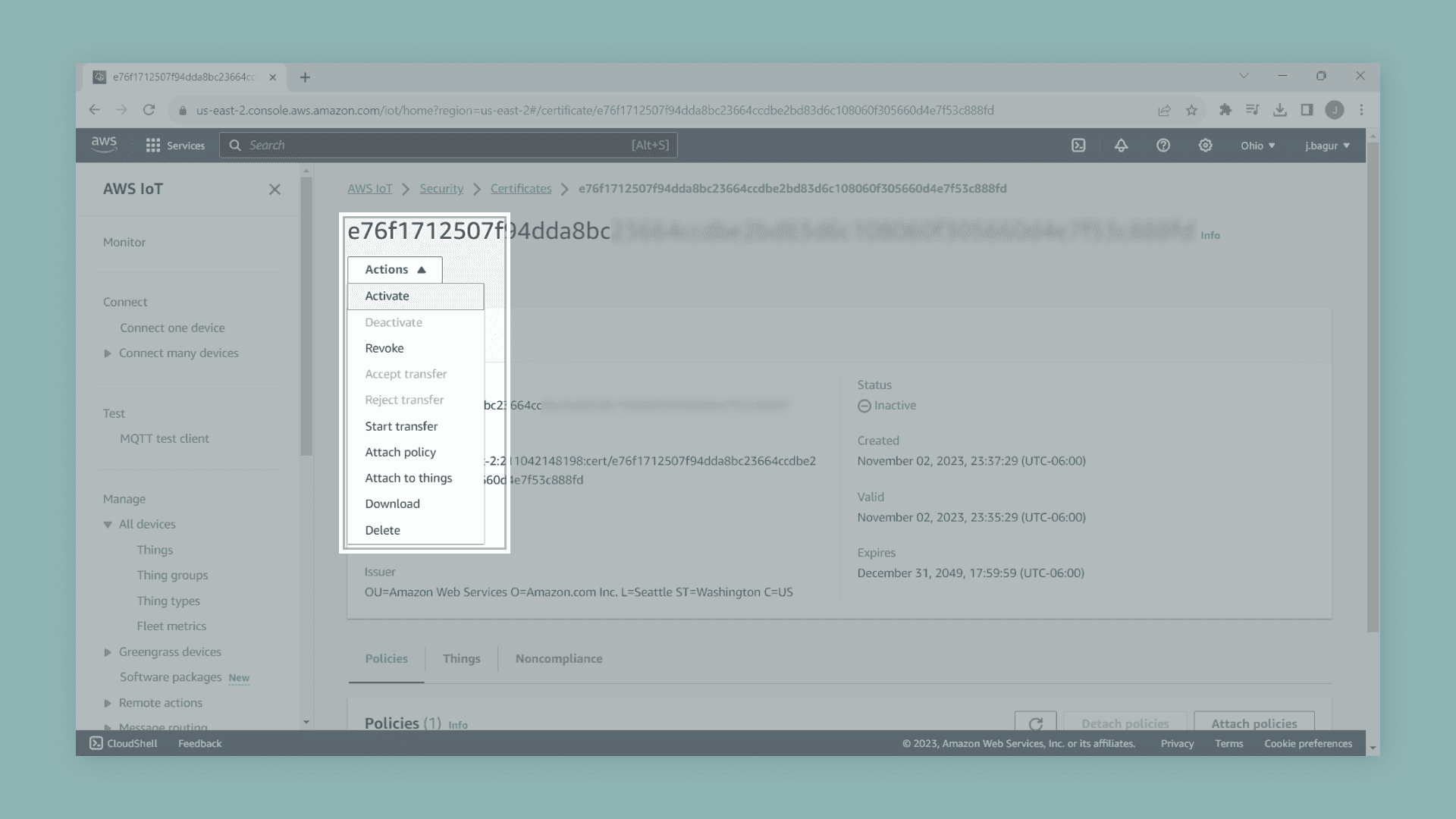Click the sidebar scrollbar down arrow
1456x819 pixels.
(306, 722)
